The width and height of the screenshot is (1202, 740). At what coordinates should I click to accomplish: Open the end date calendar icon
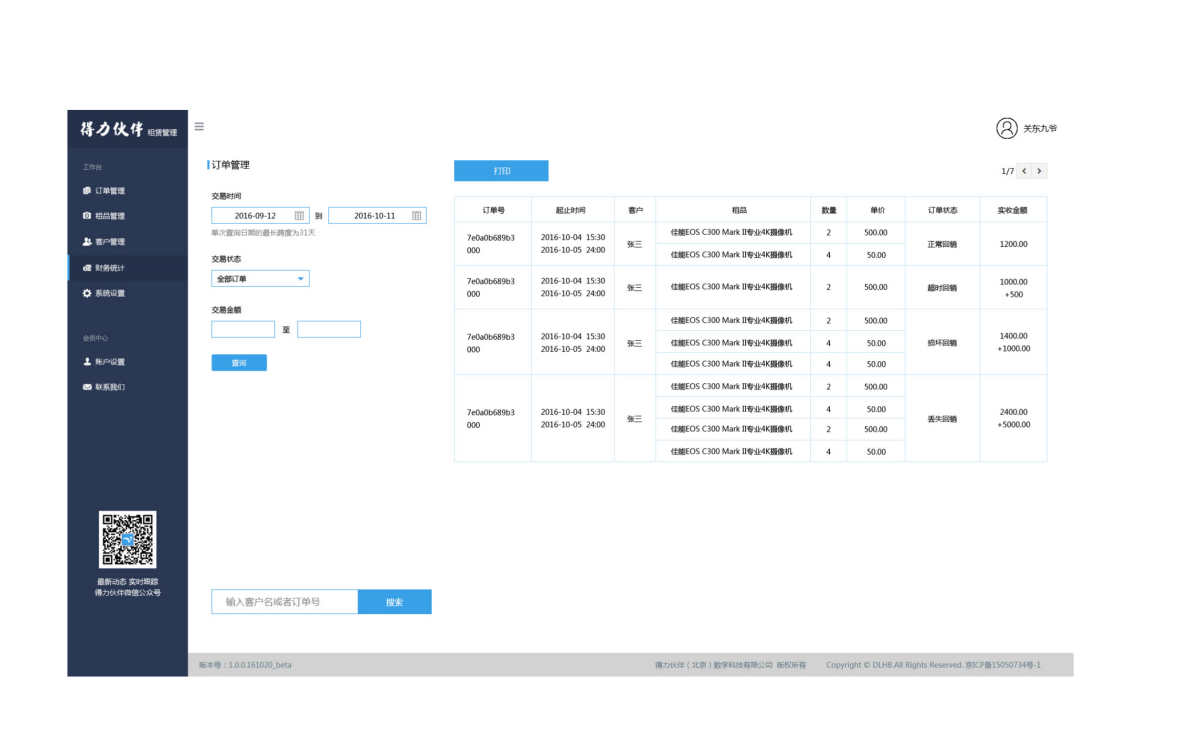pyautogui.click(x=416, y=215)
